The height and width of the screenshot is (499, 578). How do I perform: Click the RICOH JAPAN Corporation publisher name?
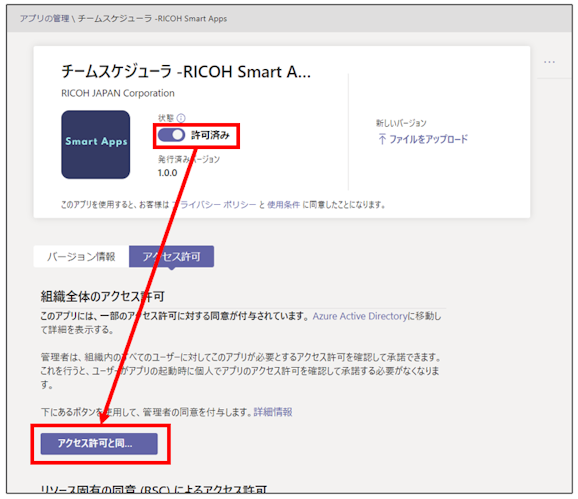(x=118, y=93)
